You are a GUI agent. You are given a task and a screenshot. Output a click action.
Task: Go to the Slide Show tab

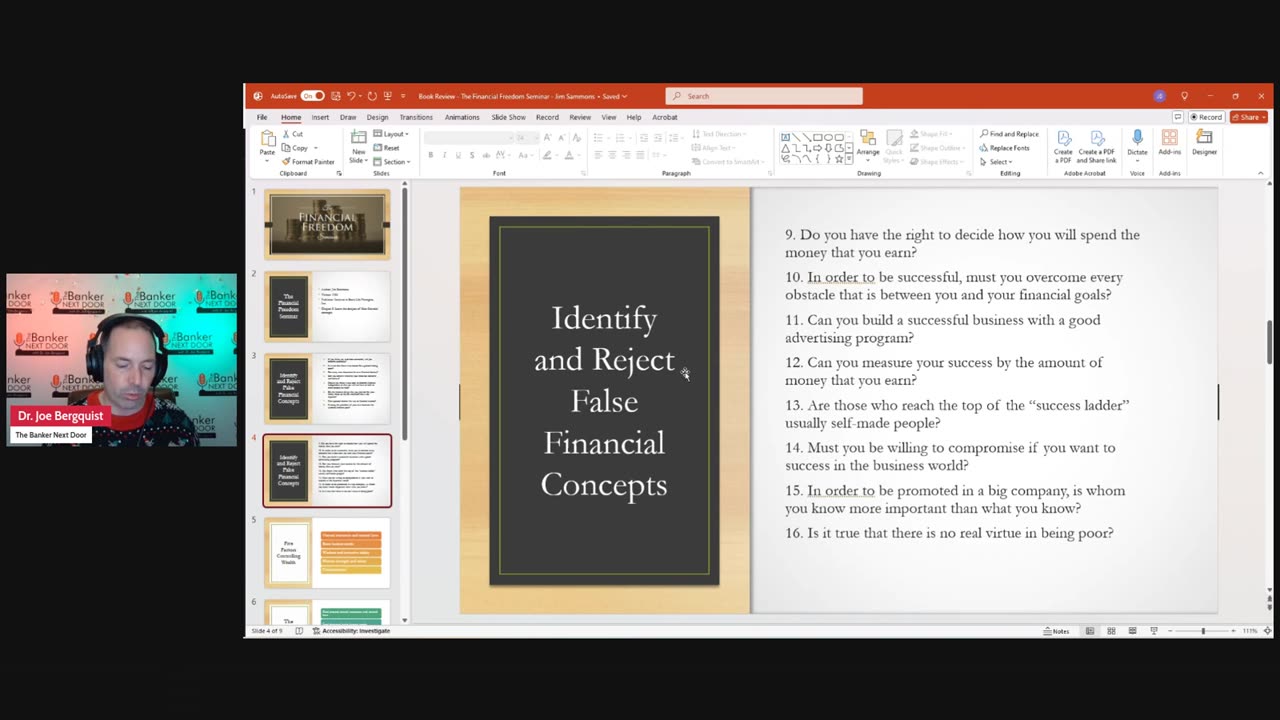(508, 117)
